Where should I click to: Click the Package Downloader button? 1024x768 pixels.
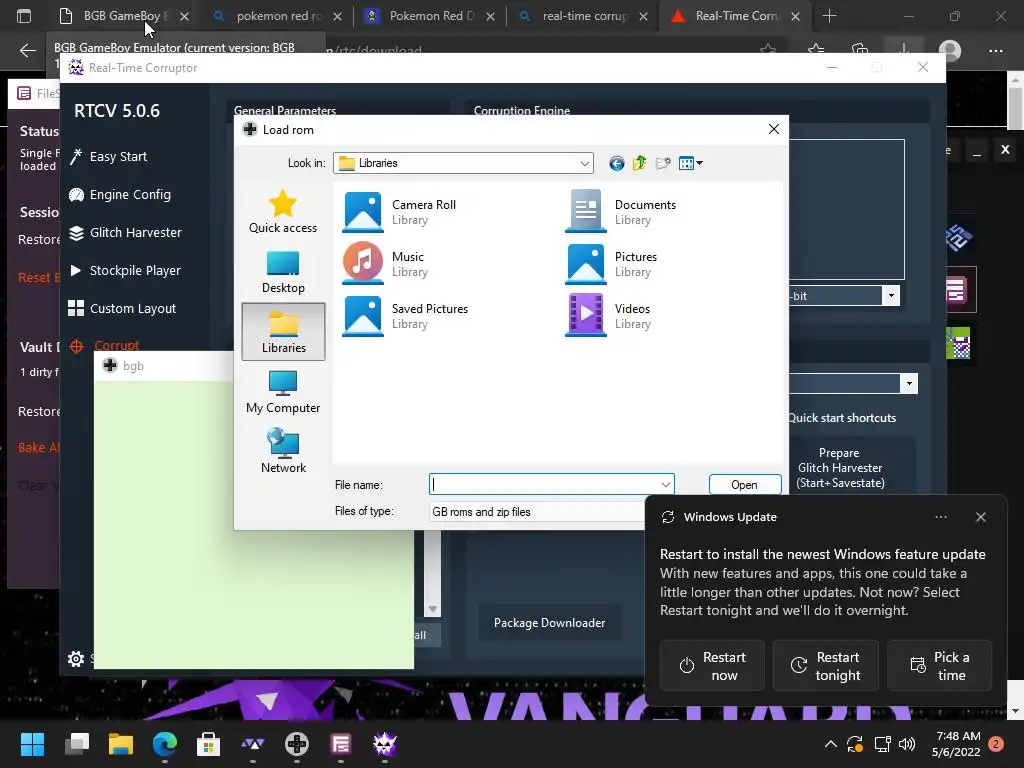[549, 622]
